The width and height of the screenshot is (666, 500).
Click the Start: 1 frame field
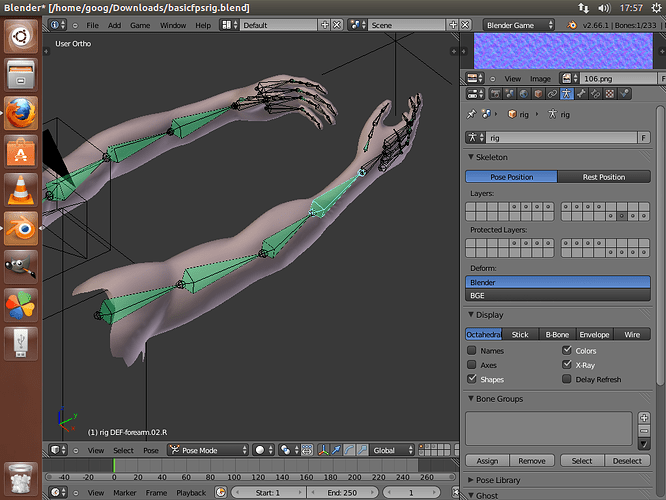point(268,492)
